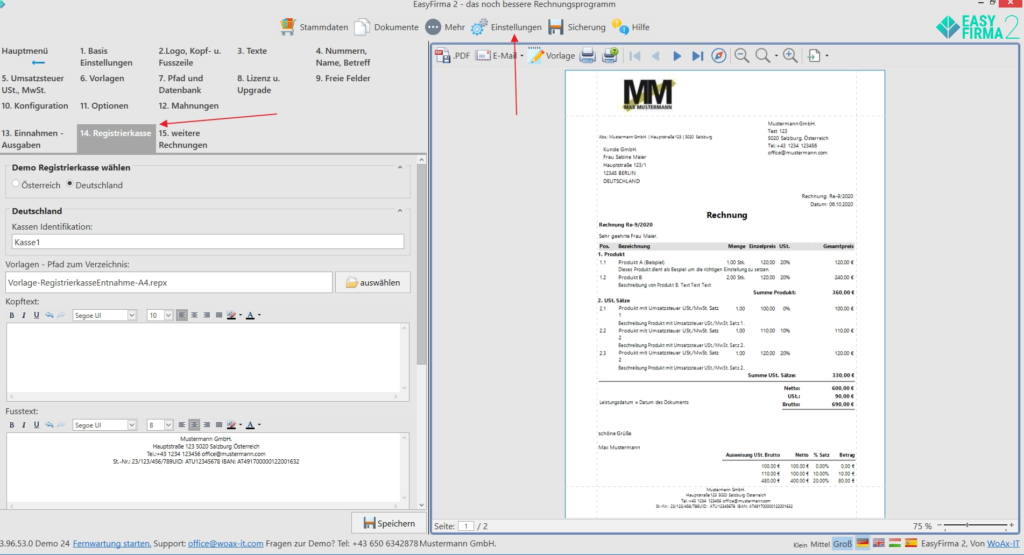
Task: Open 13. Einnahmen - Ausgaben tab
Action: point(33,139)
